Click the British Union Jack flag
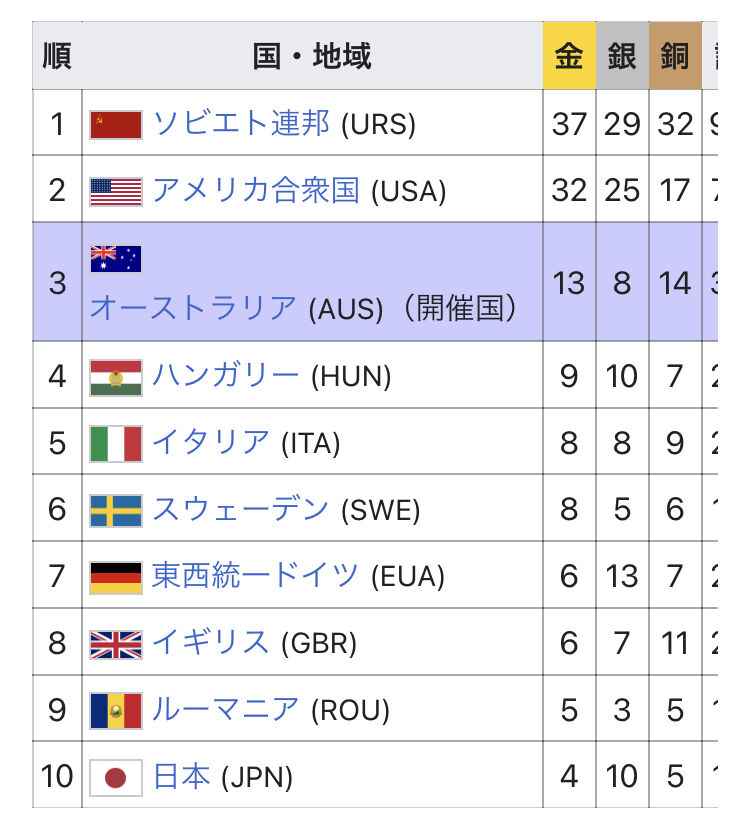This screenshot has width=750, height=819. point(116,643)
